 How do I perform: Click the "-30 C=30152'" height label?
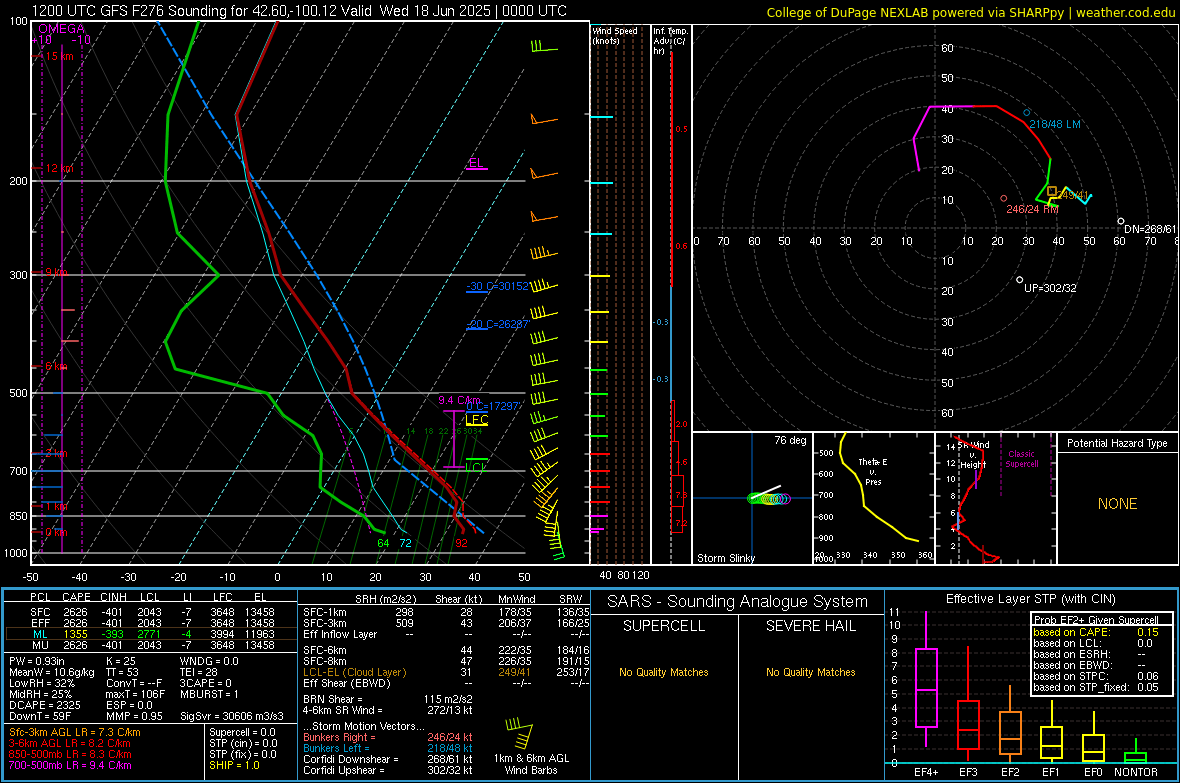point(497,286)
